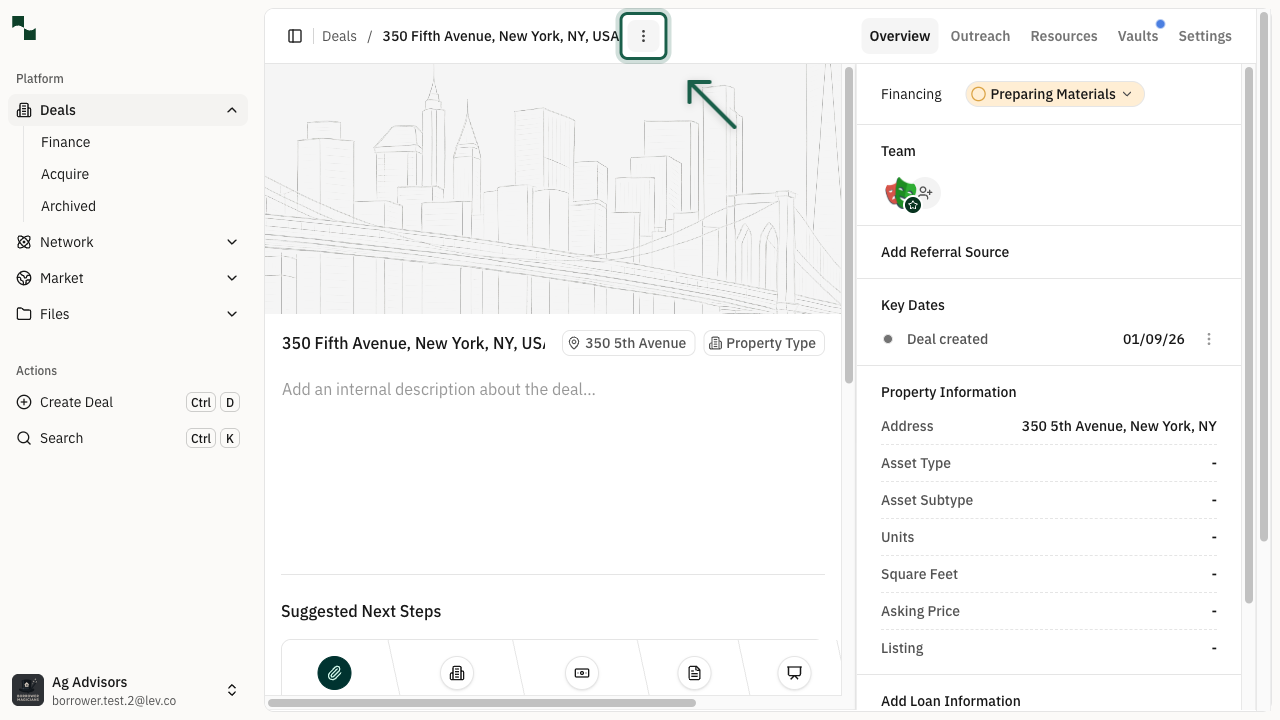Viewport: 1280px width, 720px height.
Task: Click the building suggested step icon
Action: (457, 673)
